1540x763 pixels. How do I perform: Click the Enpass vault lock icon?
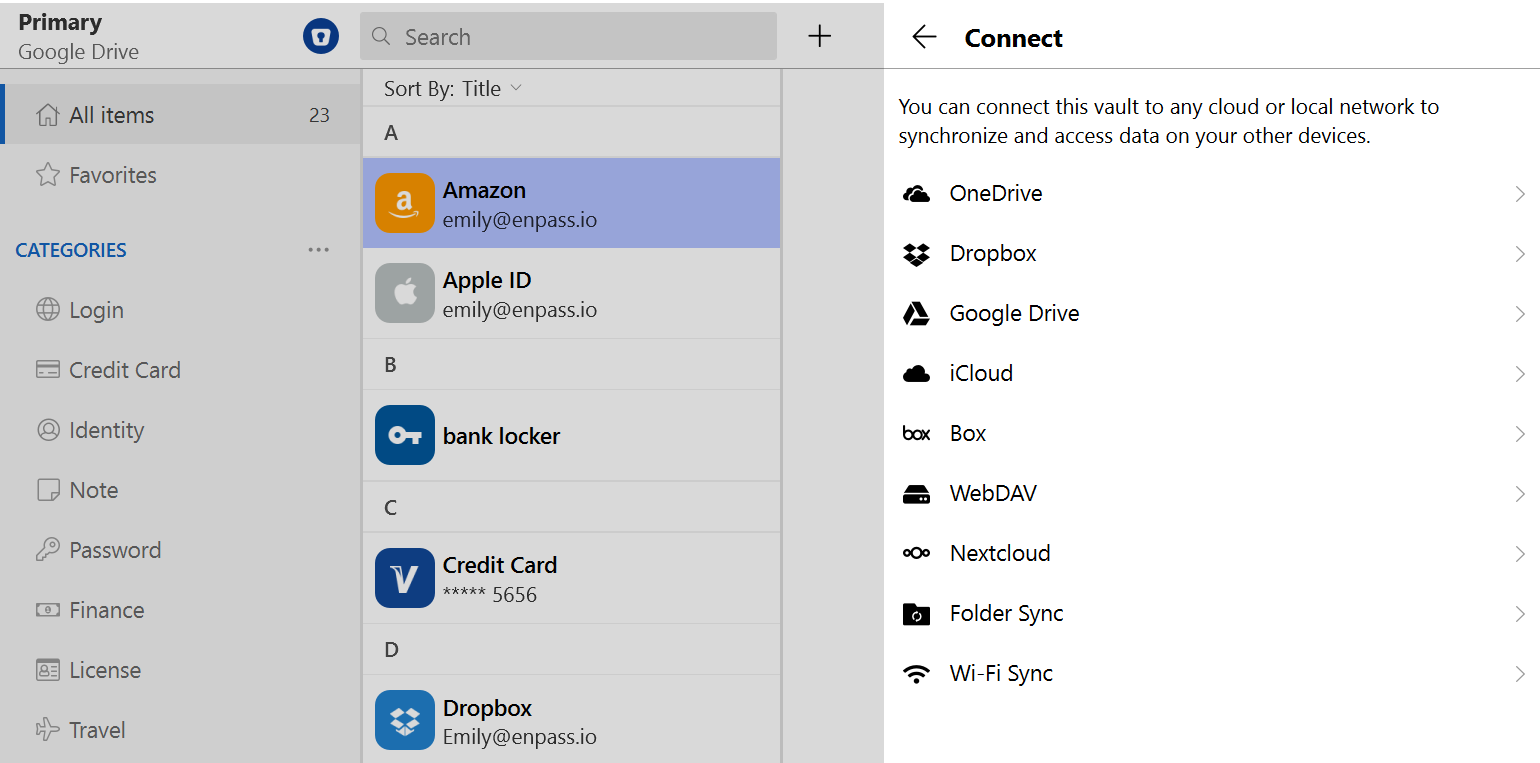[321, 37]
